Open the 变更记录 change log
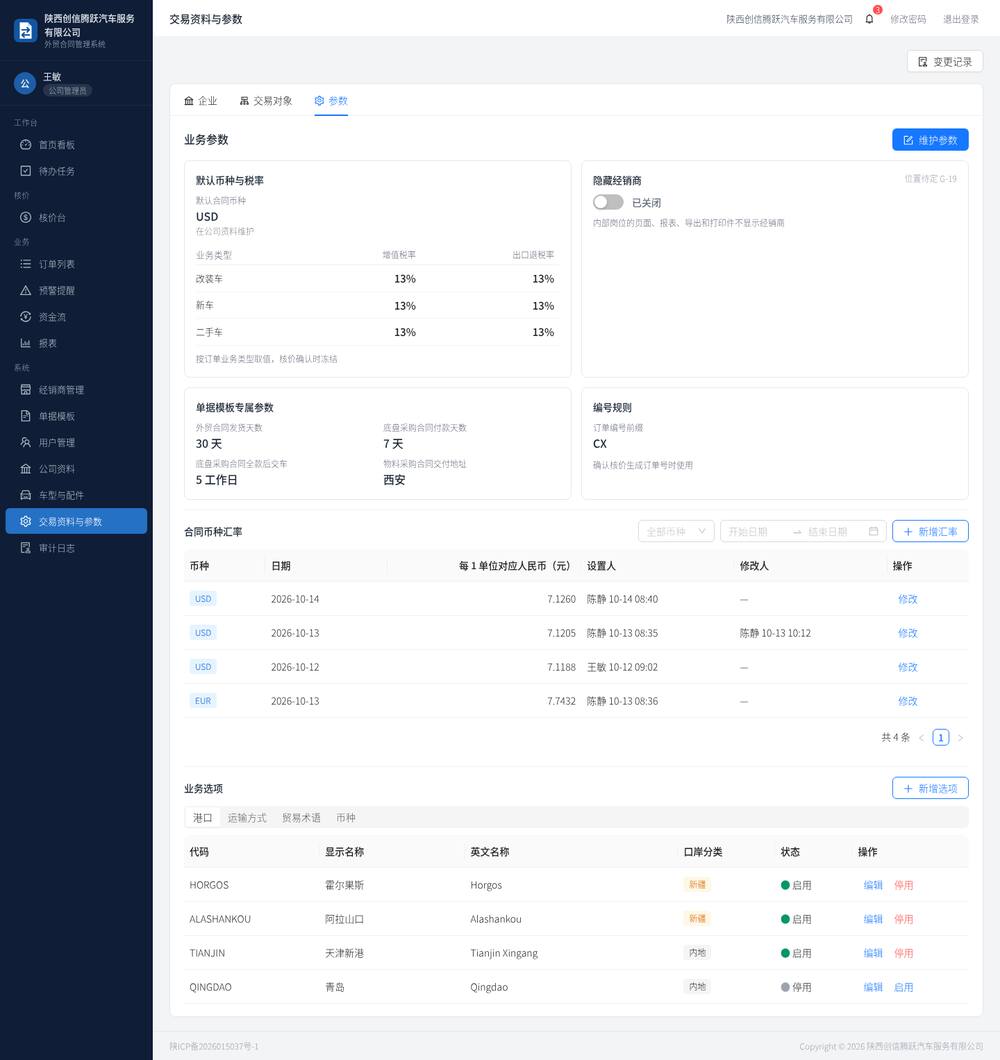This screenshot has height=1060, width=1000. tap(945, 62)
